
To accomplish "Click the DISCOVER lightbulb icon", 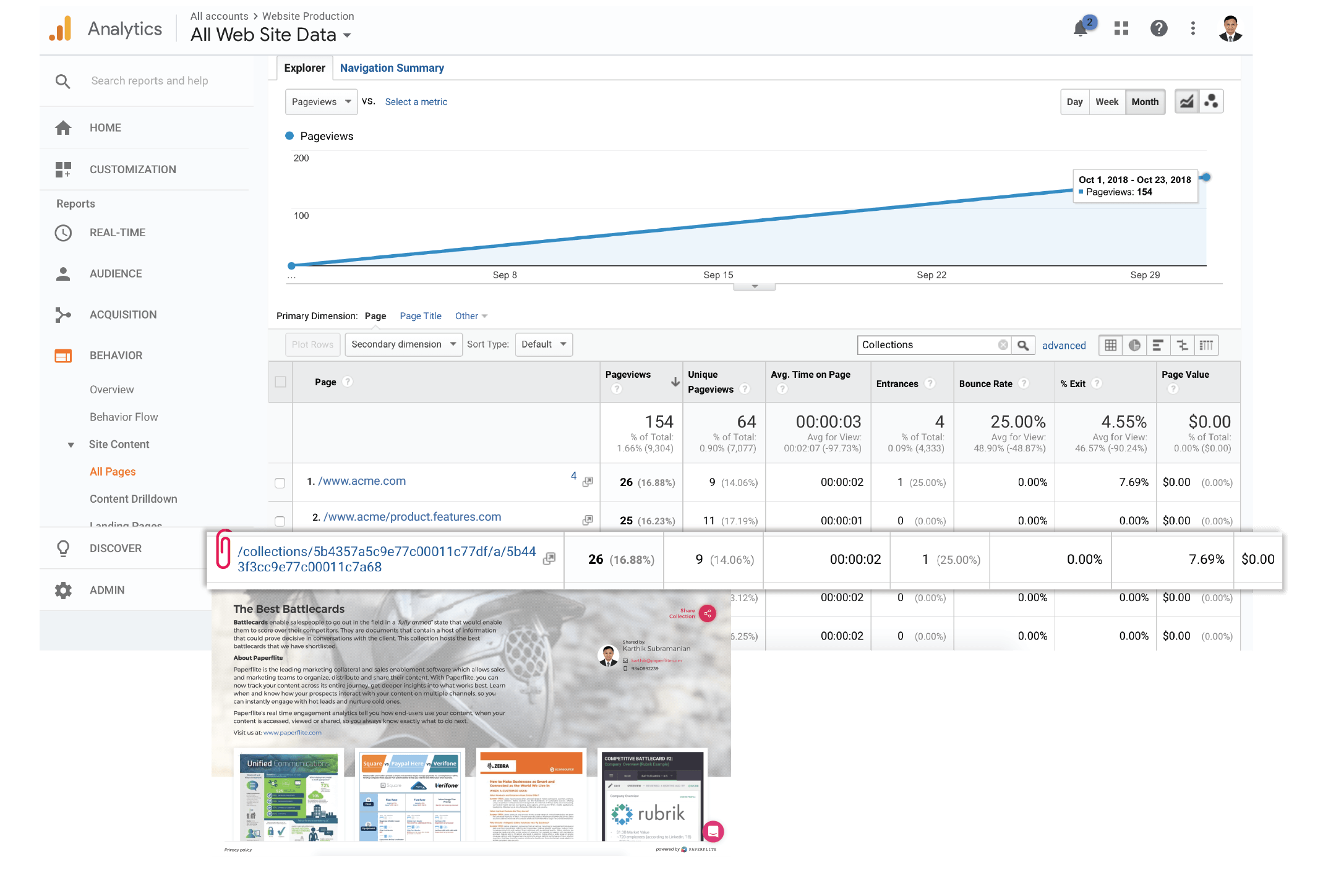I will (x=63, y=548).
